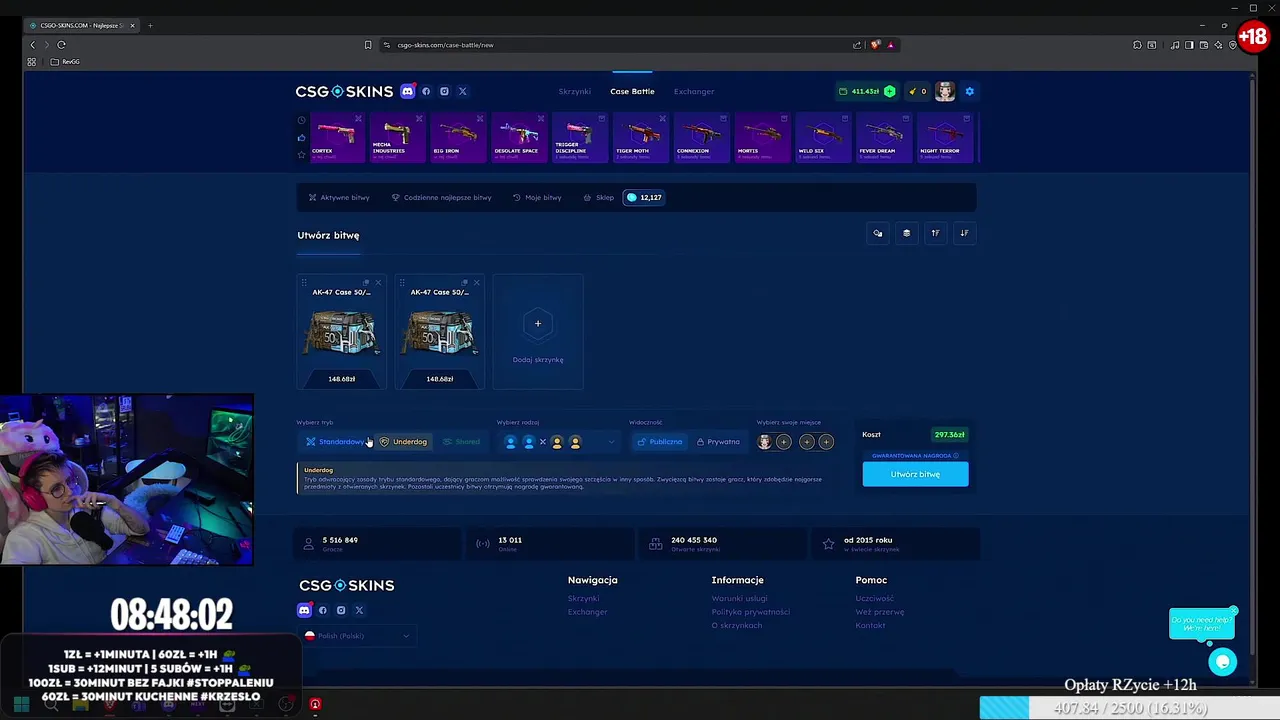Click the Cortex drop thumbnail

[x=336, y=137]
